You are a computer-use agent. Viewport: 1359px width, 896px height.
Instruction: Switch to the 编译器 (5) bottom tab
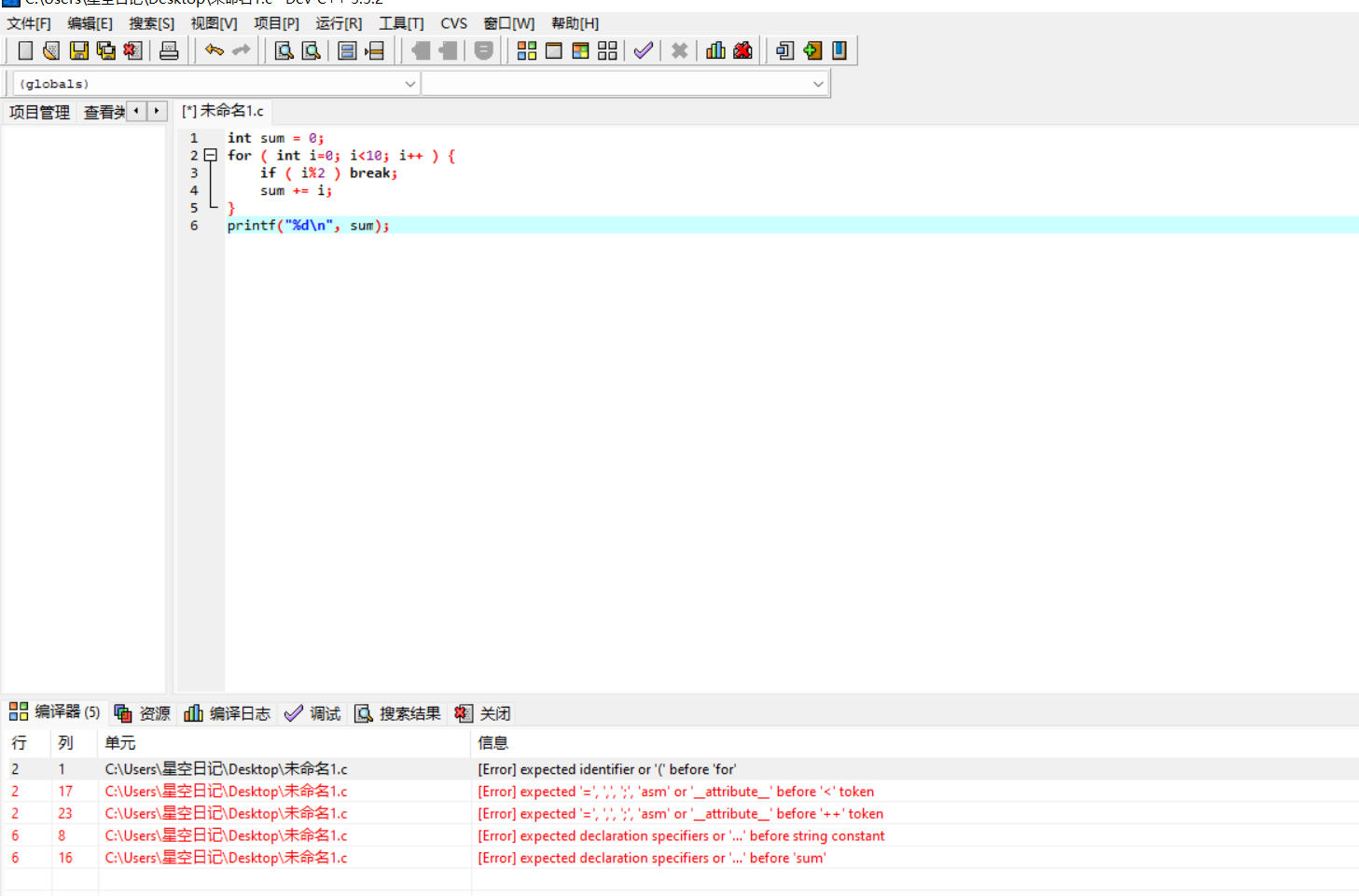(x=55, y=712)
